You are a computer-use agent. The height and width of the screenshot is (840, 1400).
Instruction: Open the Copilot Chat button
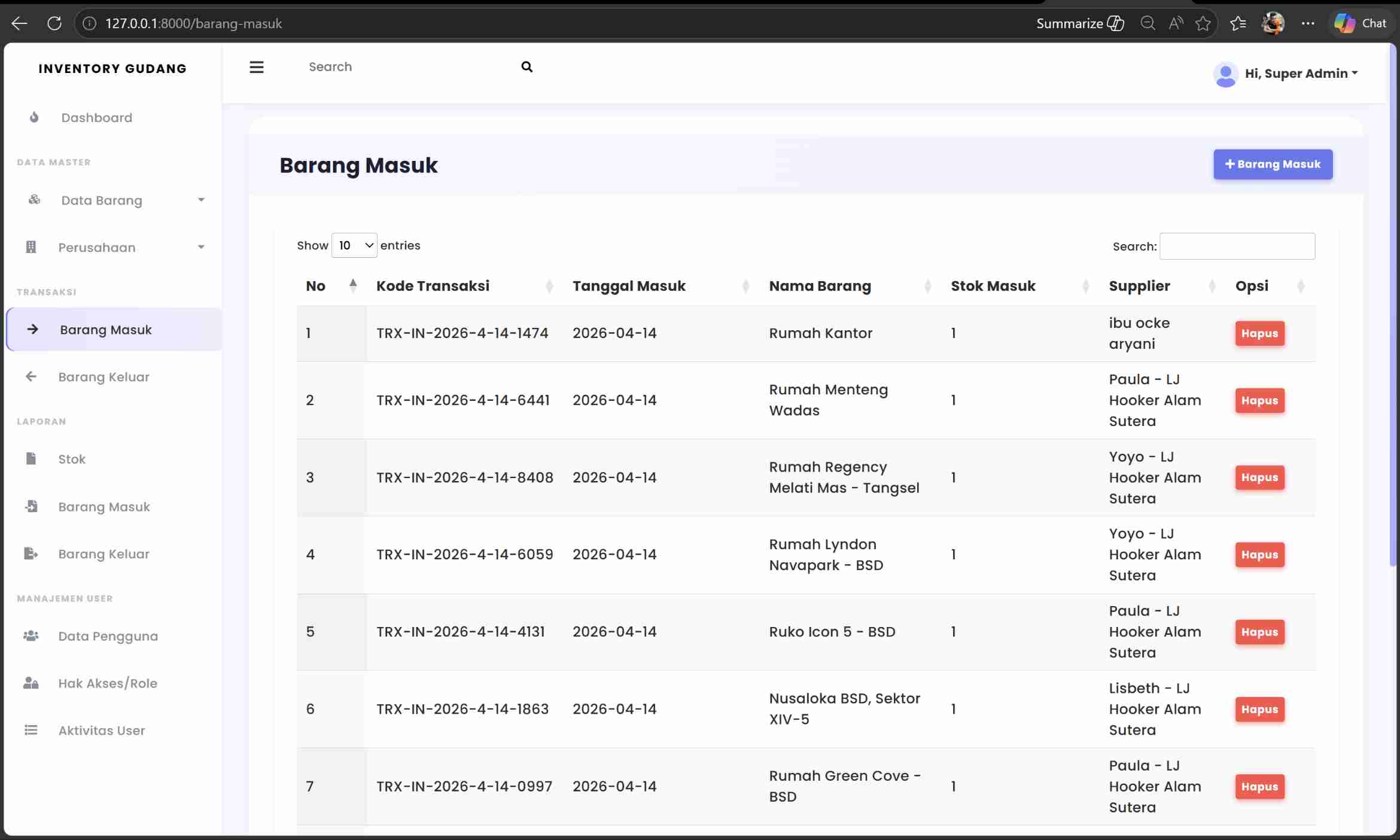[1361, 23]
